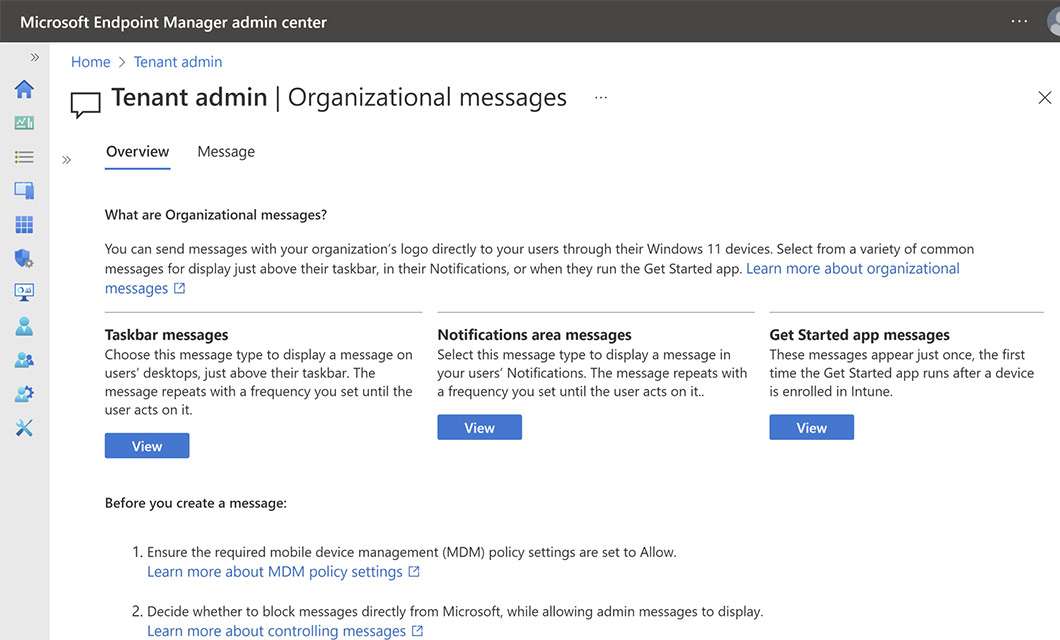Viewport: 1060px width, 640px height.
Task: Switch to the Message tab
Action: point(226,152)
